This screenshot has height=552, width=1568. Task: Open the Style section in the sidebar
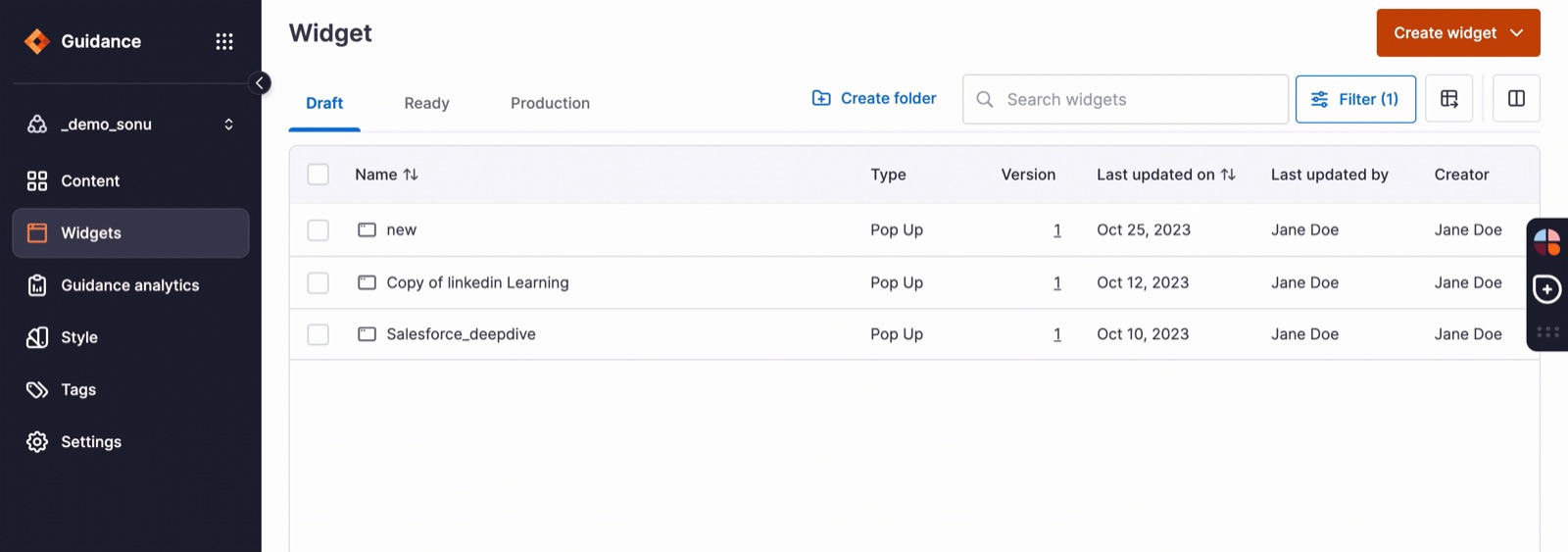pyautogui.click(x=130, y=337)
